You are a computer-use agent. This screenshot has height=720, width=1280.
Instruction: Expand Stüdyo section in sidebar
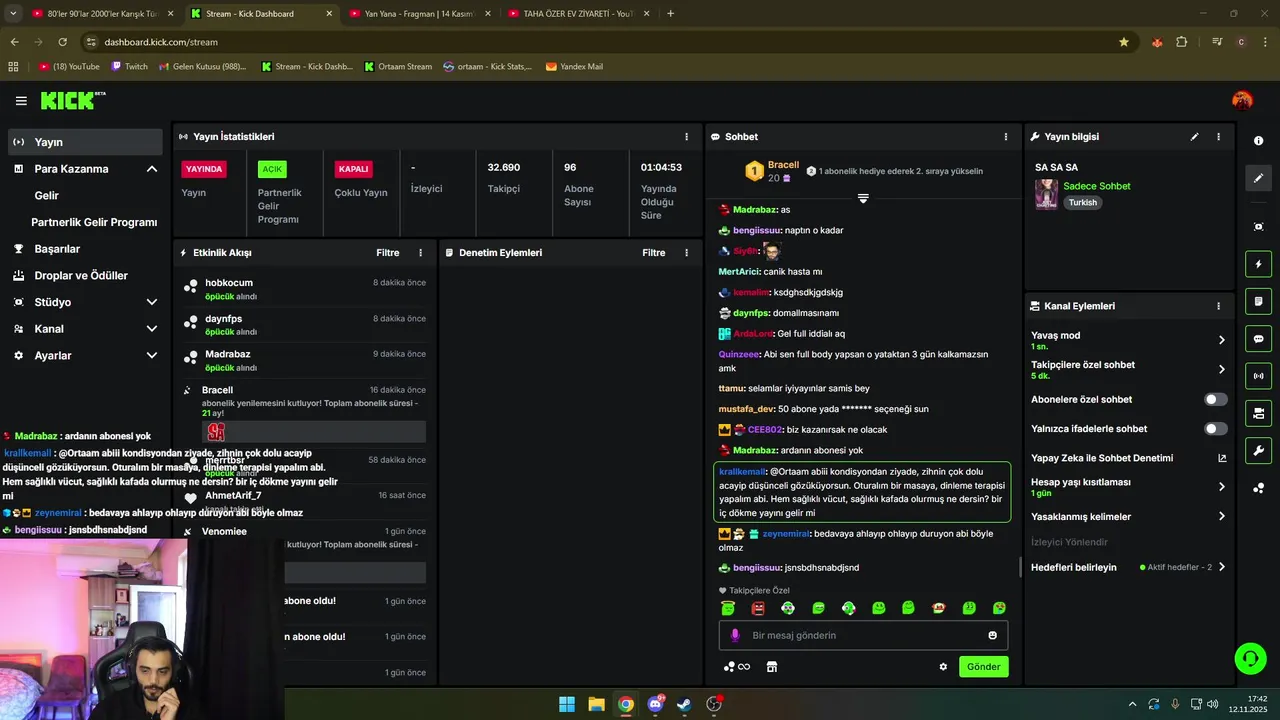point(152,302)
